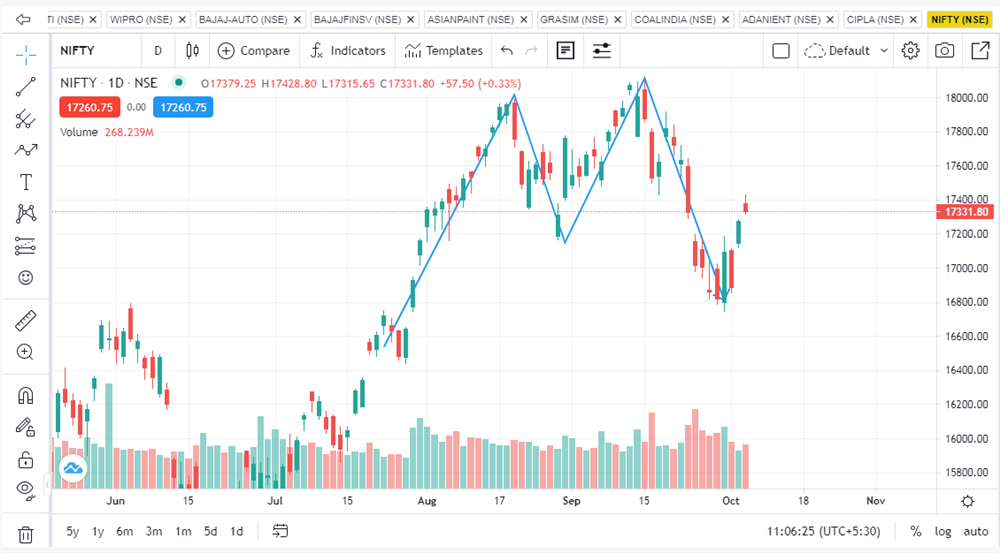Set range to 6m
The width and height of the screenshot is (1000, 553).
point(124,531)
